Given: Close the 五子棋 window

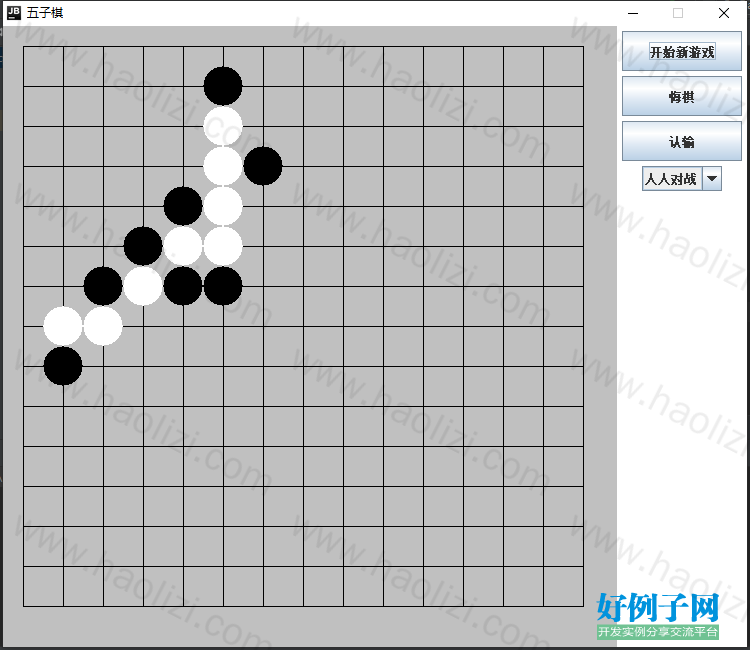Looking at the screenshot, I should point(724,13).
